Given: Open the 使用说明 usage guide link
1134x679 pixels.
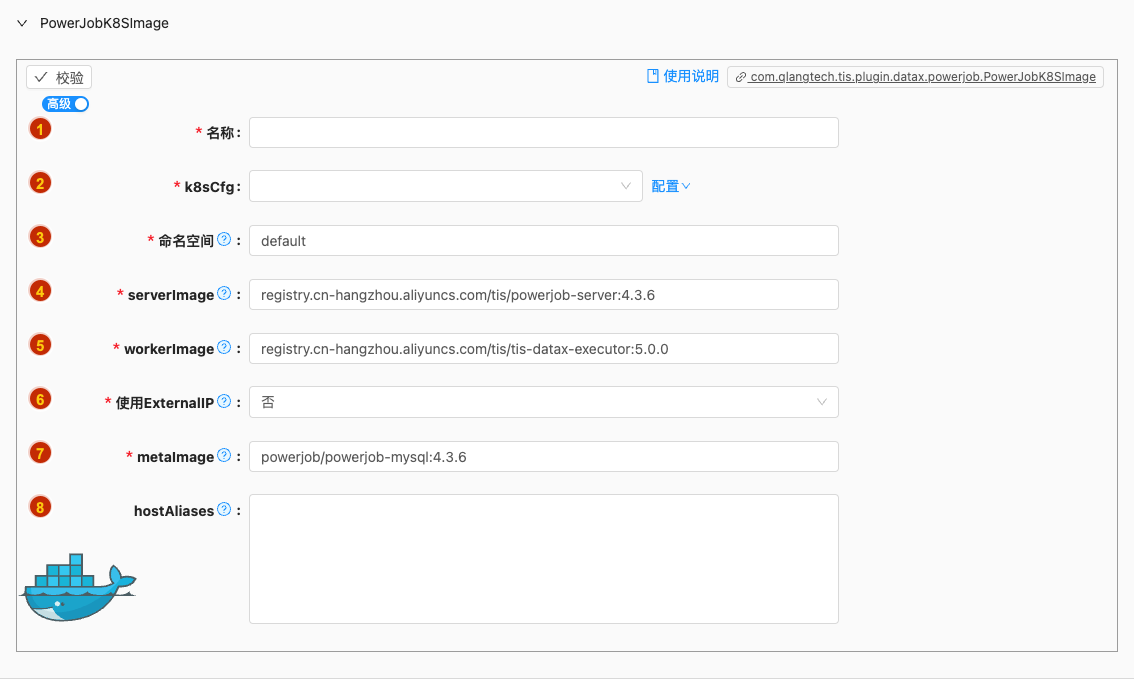Looking at the screenshot, I should 683,76.
